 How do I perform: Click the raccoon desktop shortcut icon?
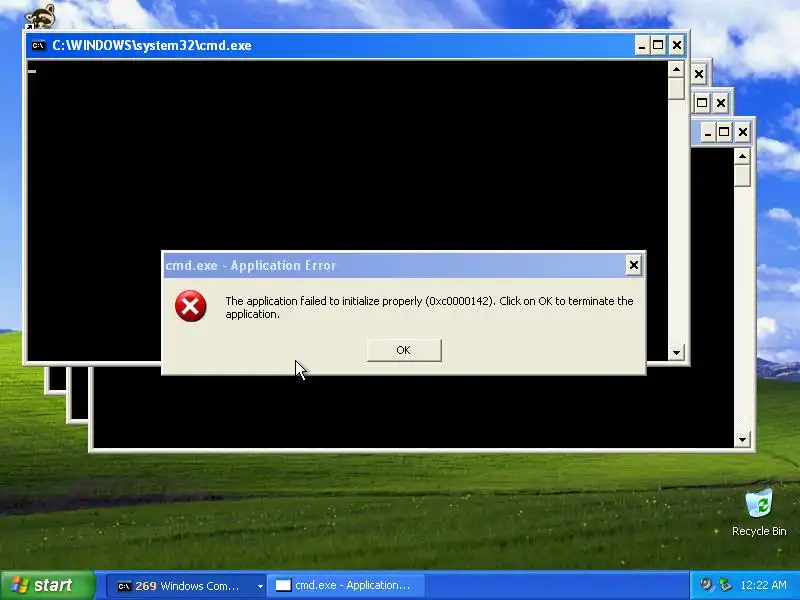40,15
